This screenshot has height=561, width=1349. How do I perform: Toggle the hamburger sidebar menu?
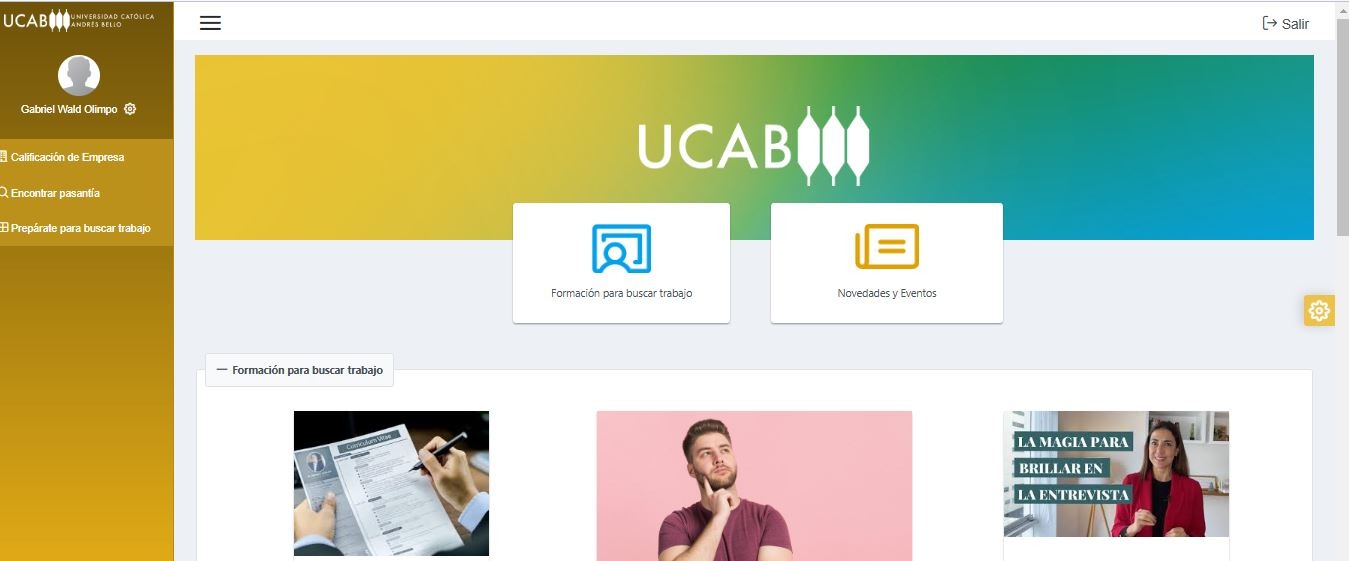(x=210, y=23)
